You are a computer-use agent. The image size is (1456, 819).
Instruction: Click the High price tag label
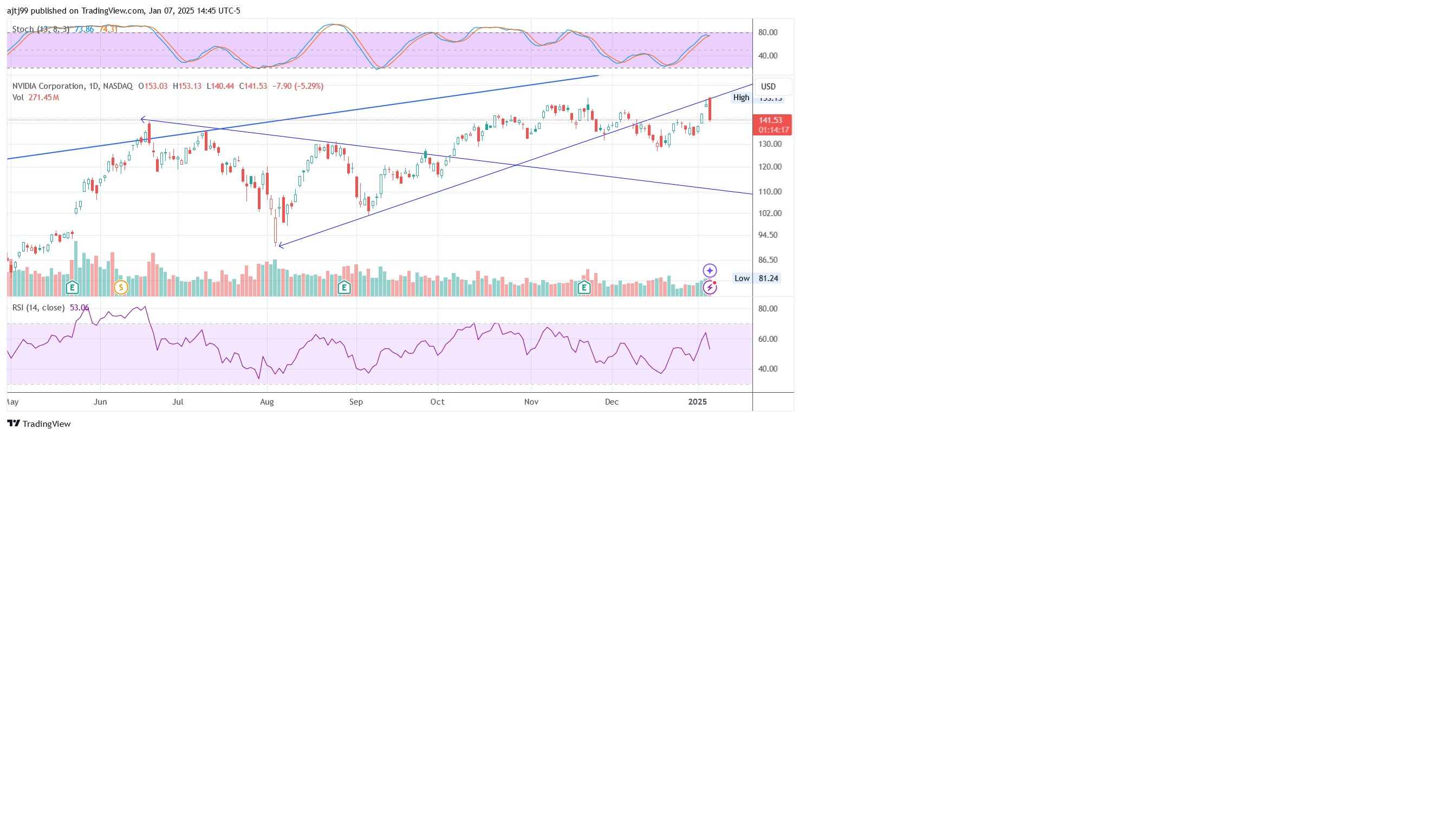click(x=740, y=98)
